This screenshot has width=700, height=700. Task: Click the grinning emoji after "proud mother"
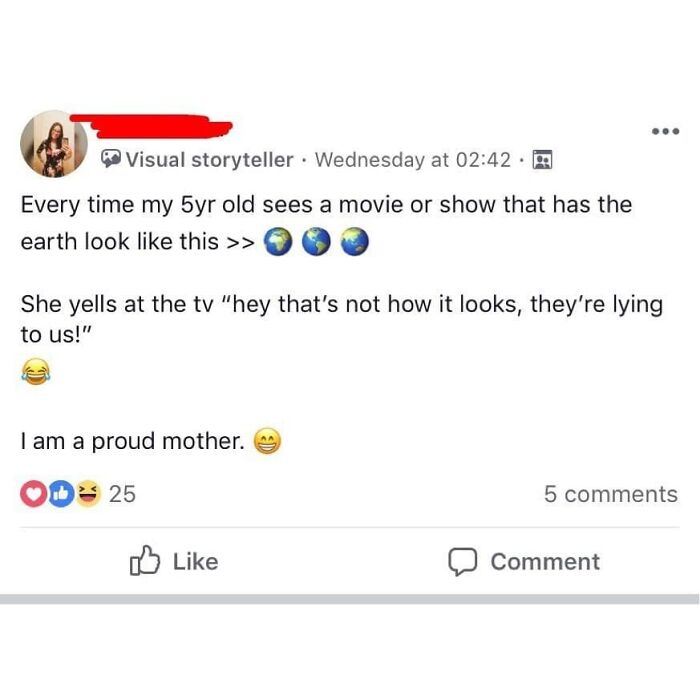267,441
